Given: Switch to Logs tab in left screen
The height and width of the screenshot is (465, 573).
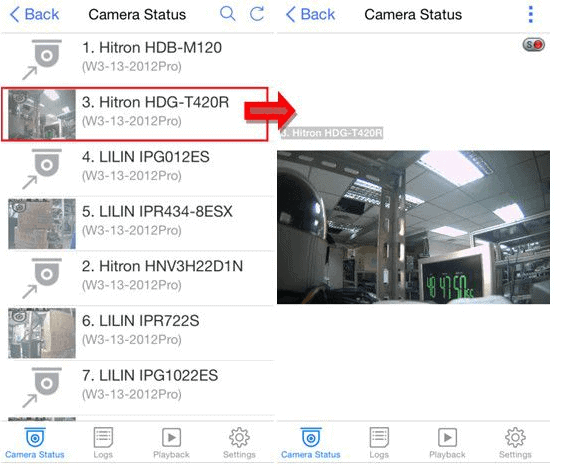Looking at the screenshot, I should click(x=103, y=443).
